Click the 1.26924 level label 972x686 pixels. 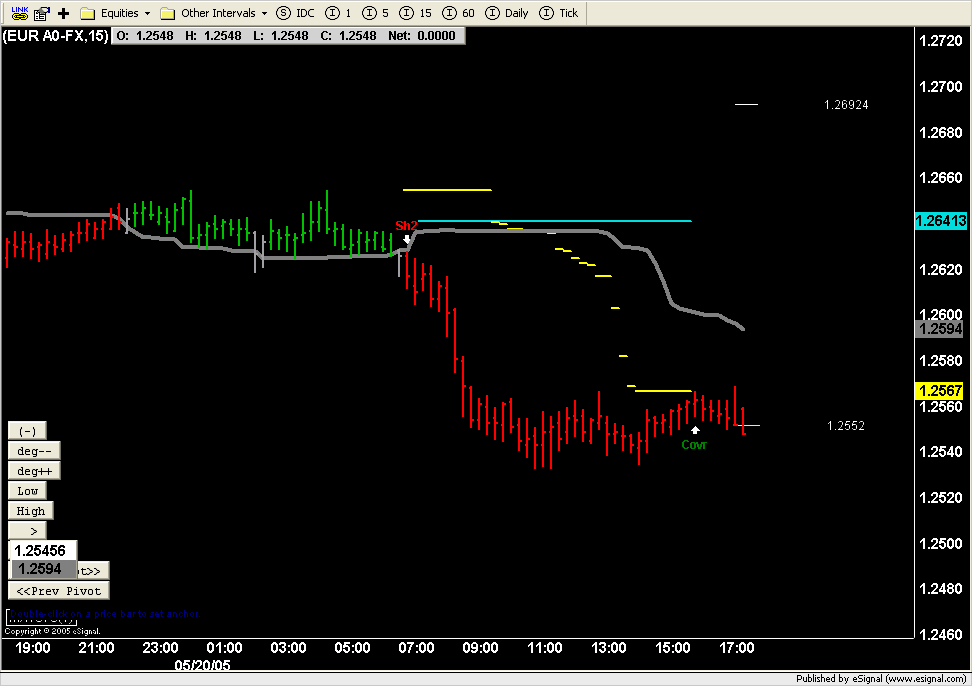pos(846,105)
